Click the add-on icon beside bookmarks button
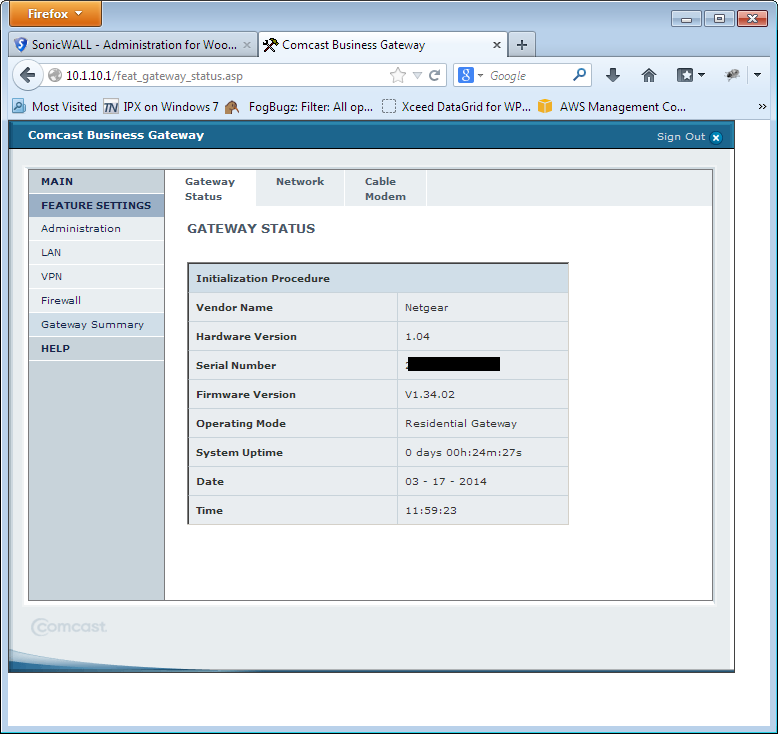The width and height of the screenshot is (778, 734). 732,75
